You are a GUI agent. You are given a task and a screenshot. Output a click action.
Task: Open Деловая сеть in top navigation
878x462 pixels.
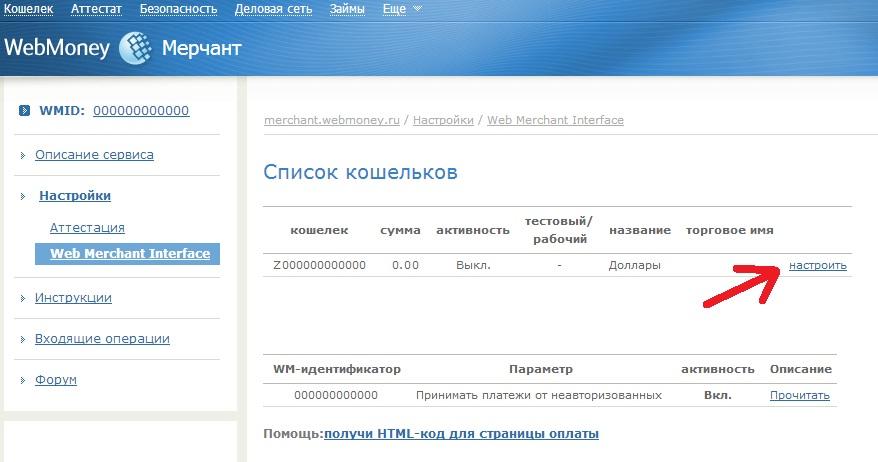click(x=273, y=9)
